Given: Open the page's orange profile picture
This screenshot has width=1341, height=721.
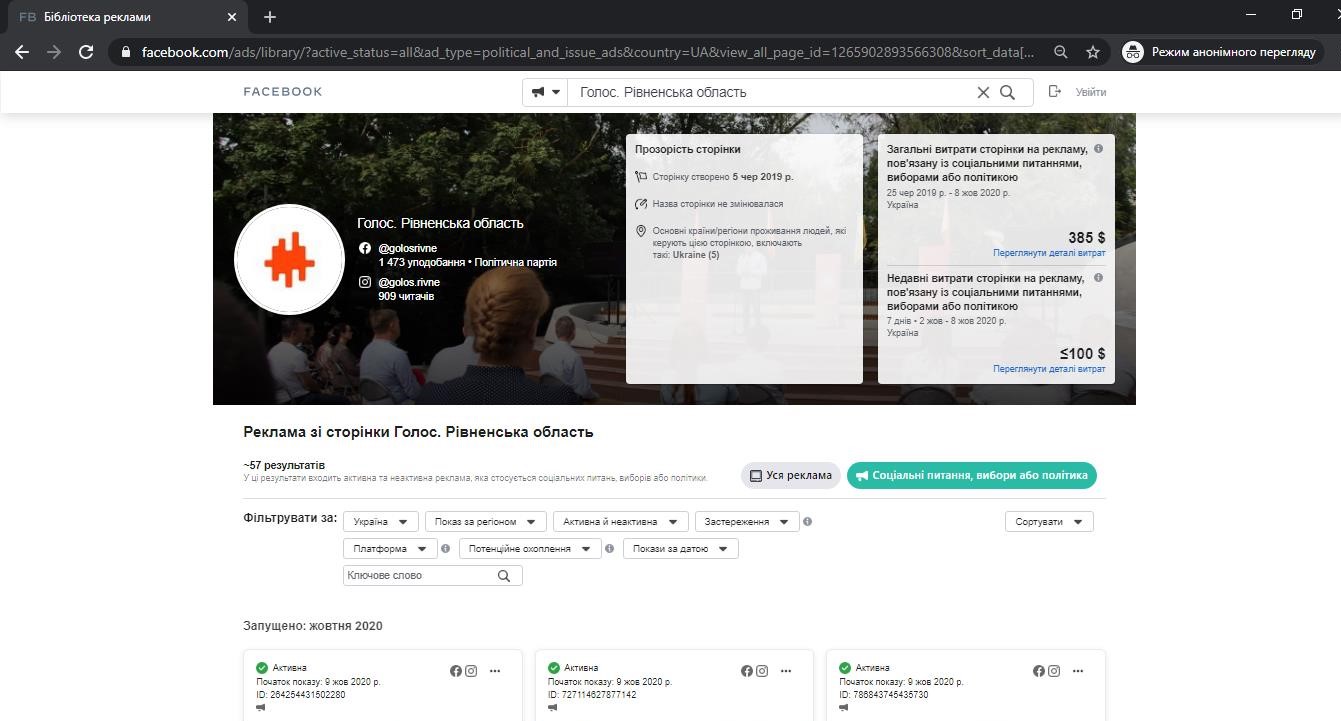Looking at the screenshot, I should tap(289, 260).
